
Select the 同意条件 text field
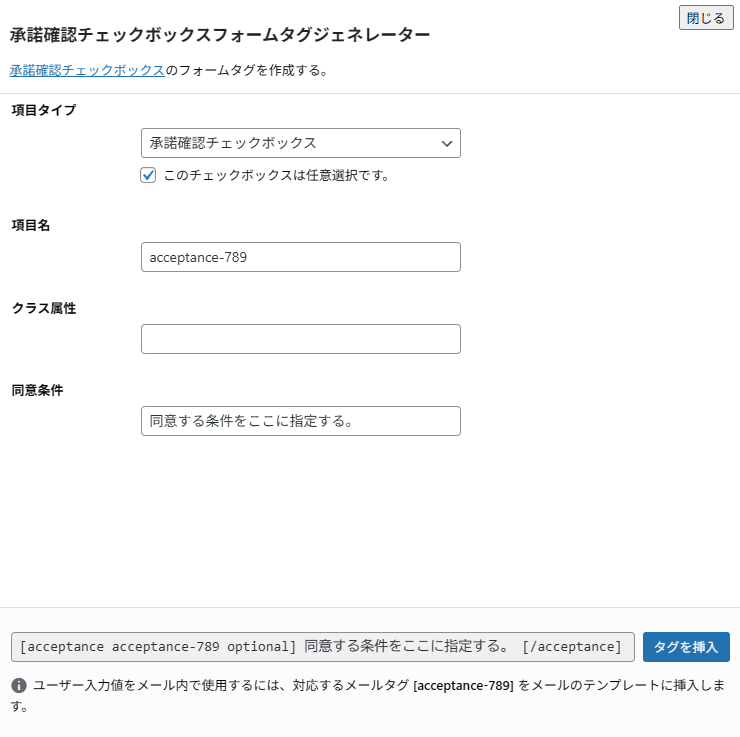pyautogui.click(x=300, y=421)
